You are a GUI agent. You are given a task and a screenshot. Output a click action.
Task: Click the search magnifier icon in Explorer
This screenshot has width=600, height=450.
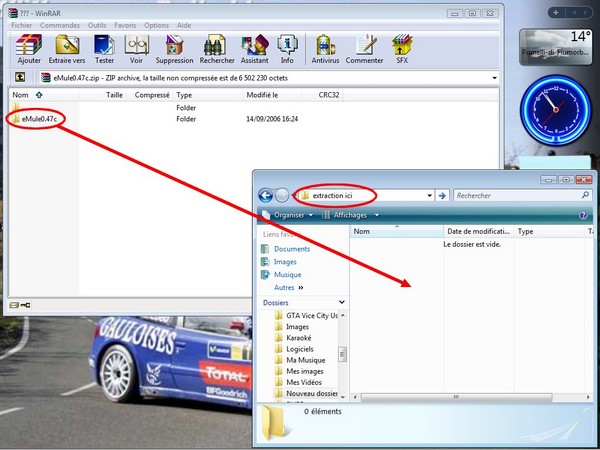pos(585,195)
